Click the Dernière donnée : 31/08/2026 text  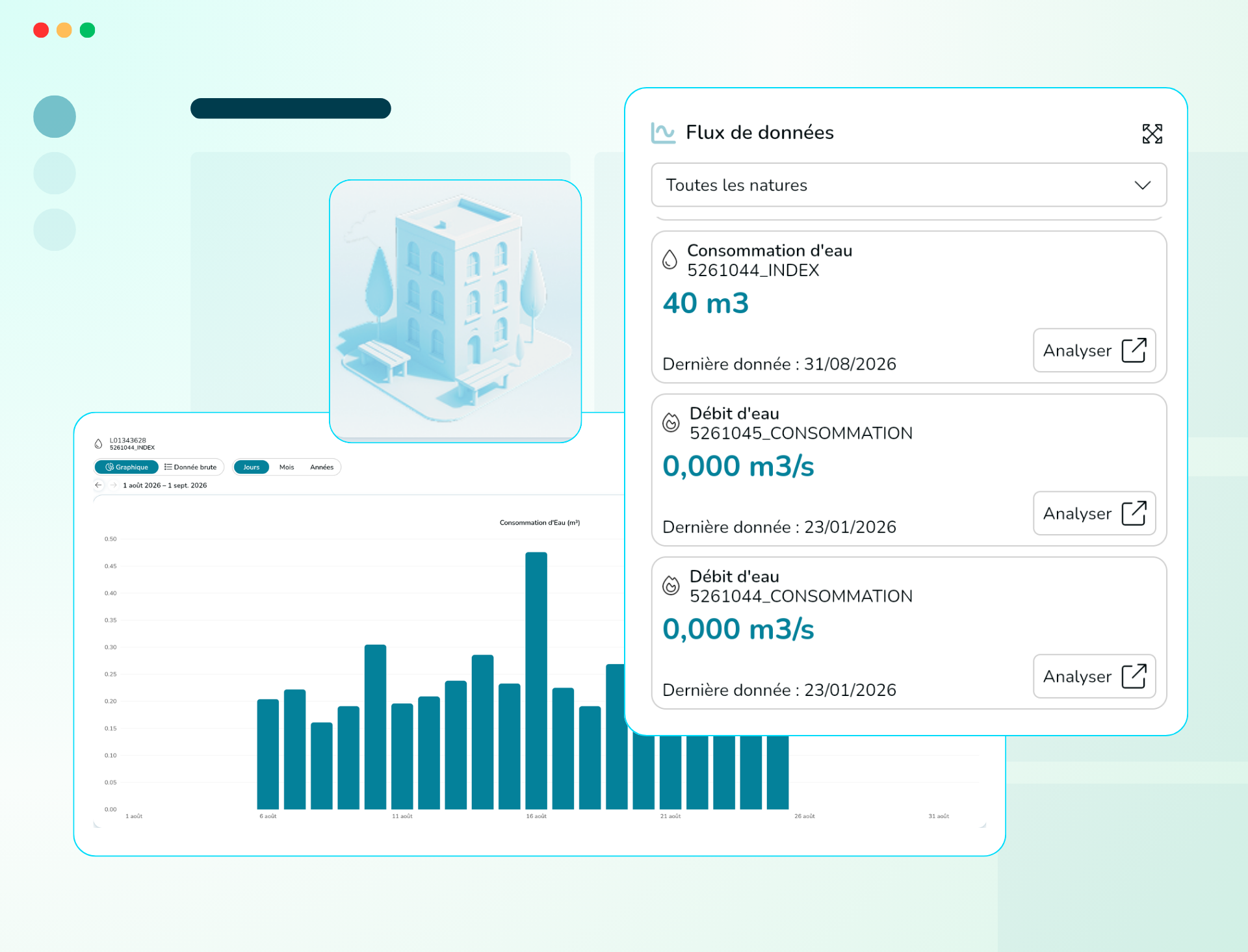coord(779,364)
